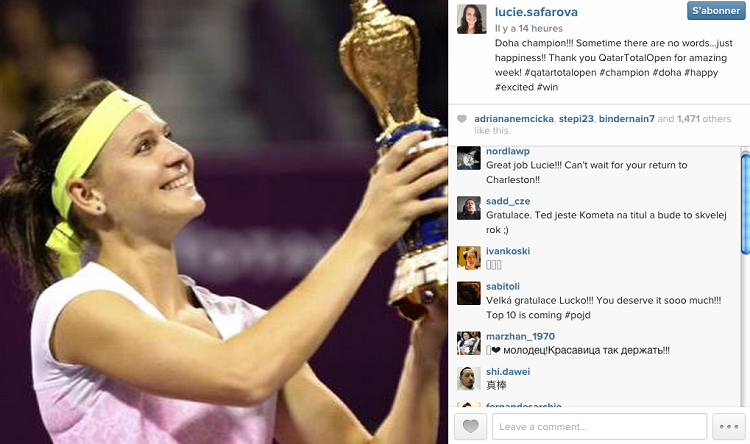Click the photo of the trophy celebration
This screenshot has width=750, height=444.
click(224, 222)
